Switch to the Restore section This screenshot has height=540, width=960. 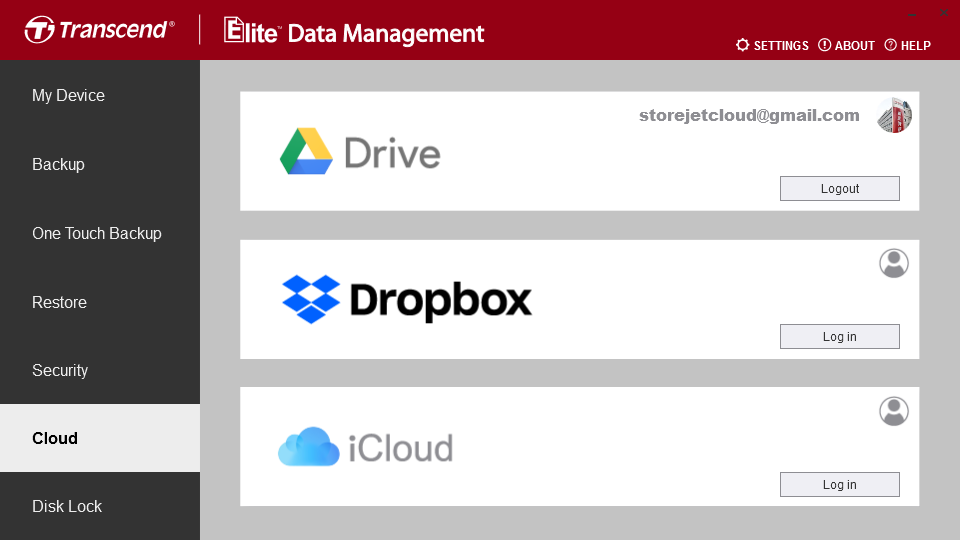[59, 302]
